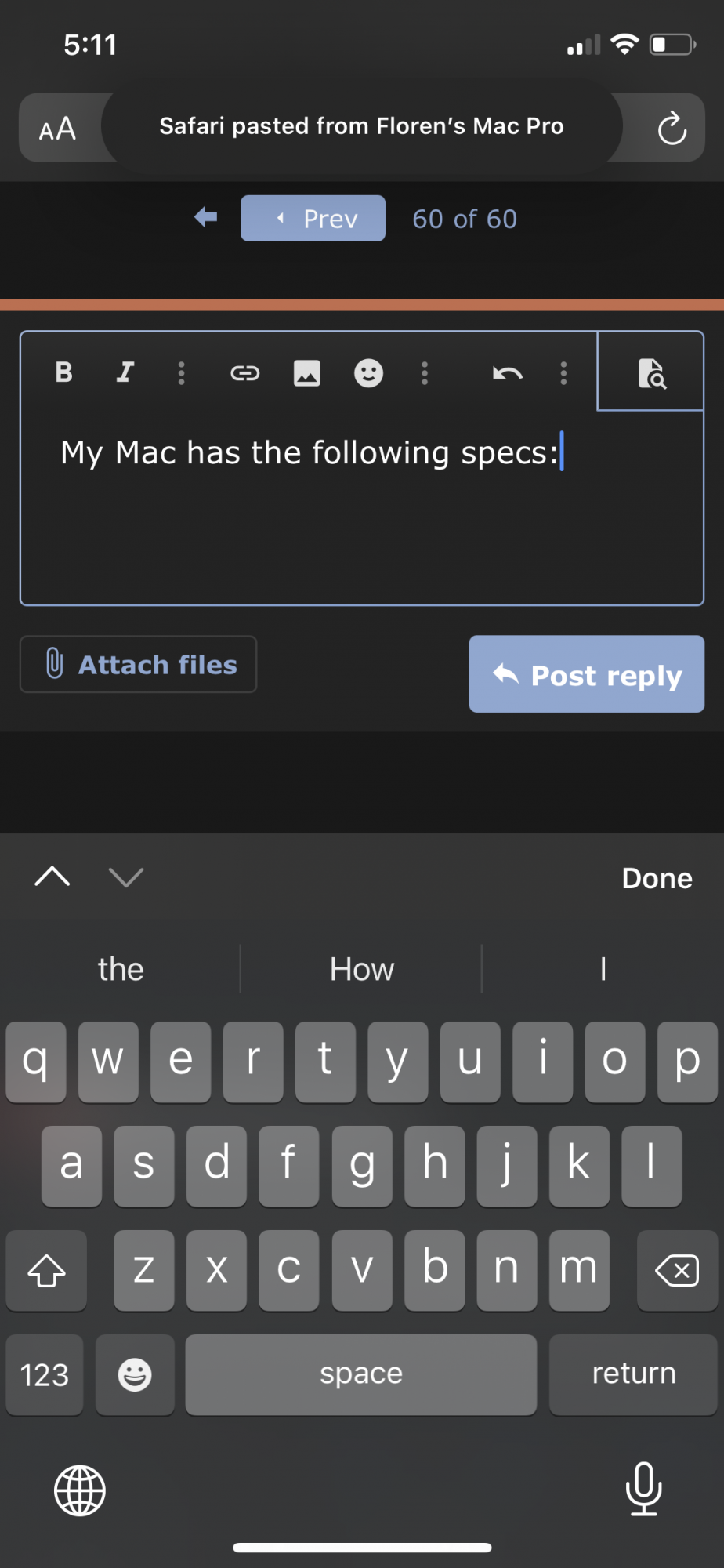Click the Post reply button
Screen dimensions: 724x1568
pyautogui.click(x=586, y=674)
